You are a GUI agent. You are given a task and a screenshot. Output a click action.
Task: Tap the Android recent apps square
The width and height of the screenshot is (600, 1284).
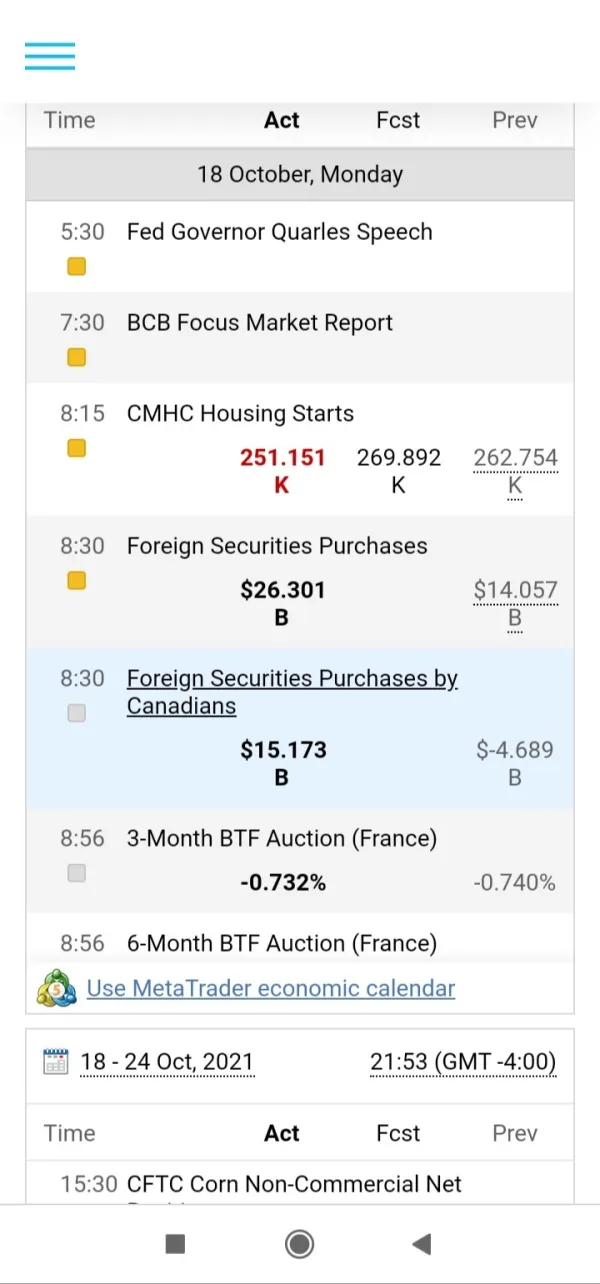pos(175,1243)
